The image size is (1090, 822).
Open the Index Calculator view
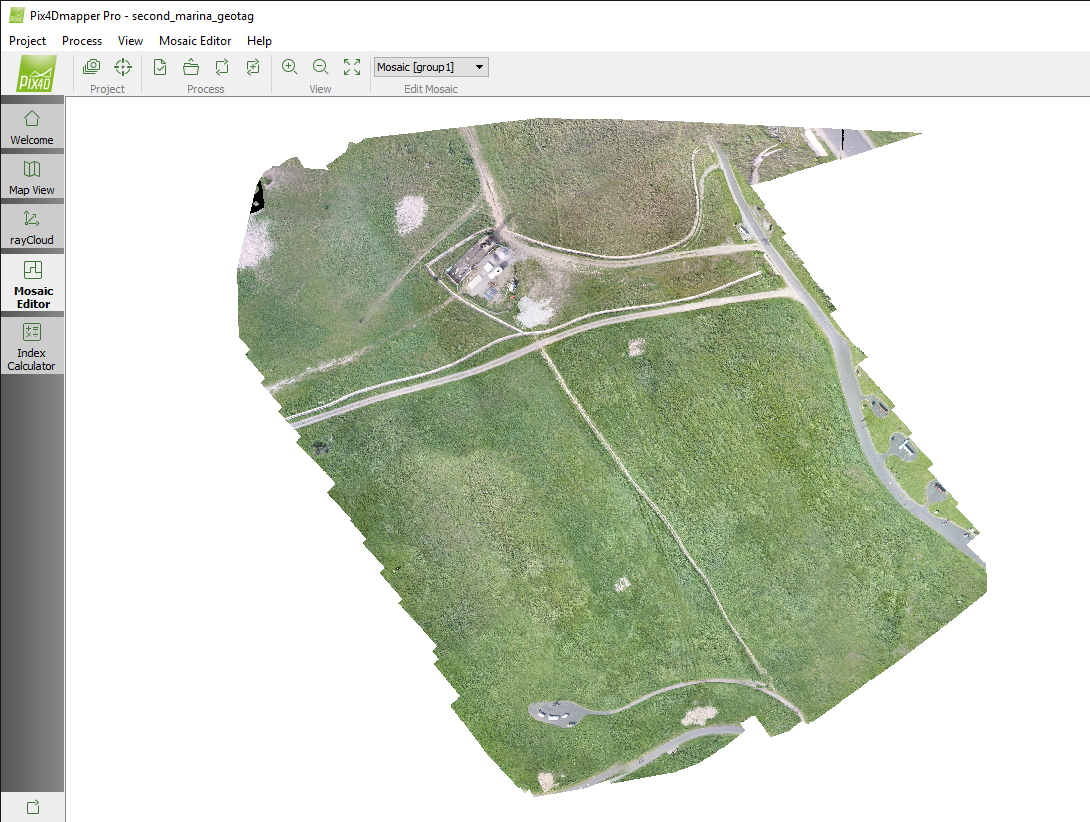(32, 346)
